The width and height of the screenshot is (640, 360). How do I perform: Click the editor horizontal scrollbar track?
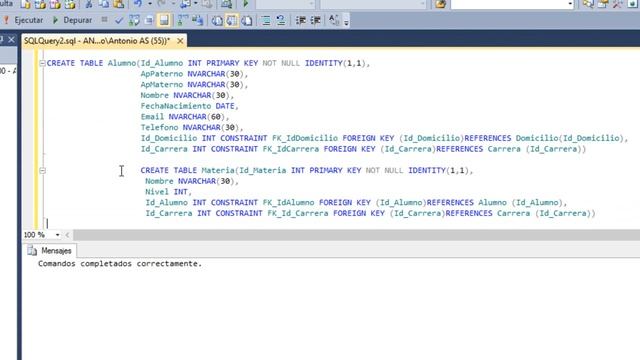click(355, 235)
